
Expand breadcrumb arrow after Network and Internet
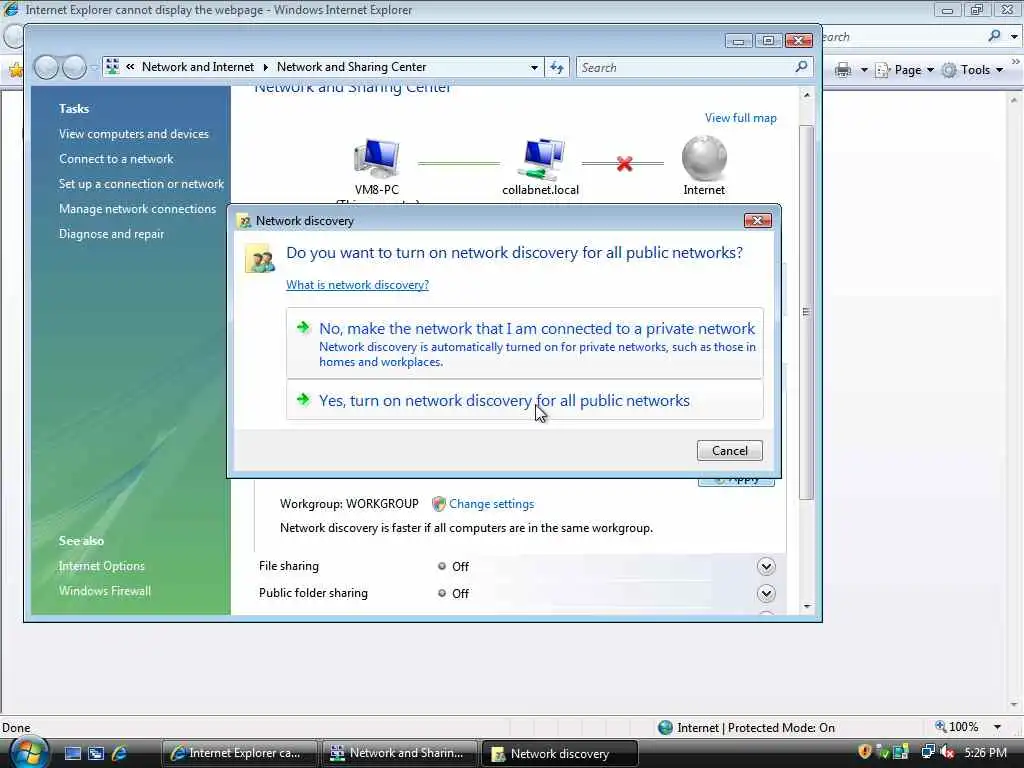click(266, 67)
